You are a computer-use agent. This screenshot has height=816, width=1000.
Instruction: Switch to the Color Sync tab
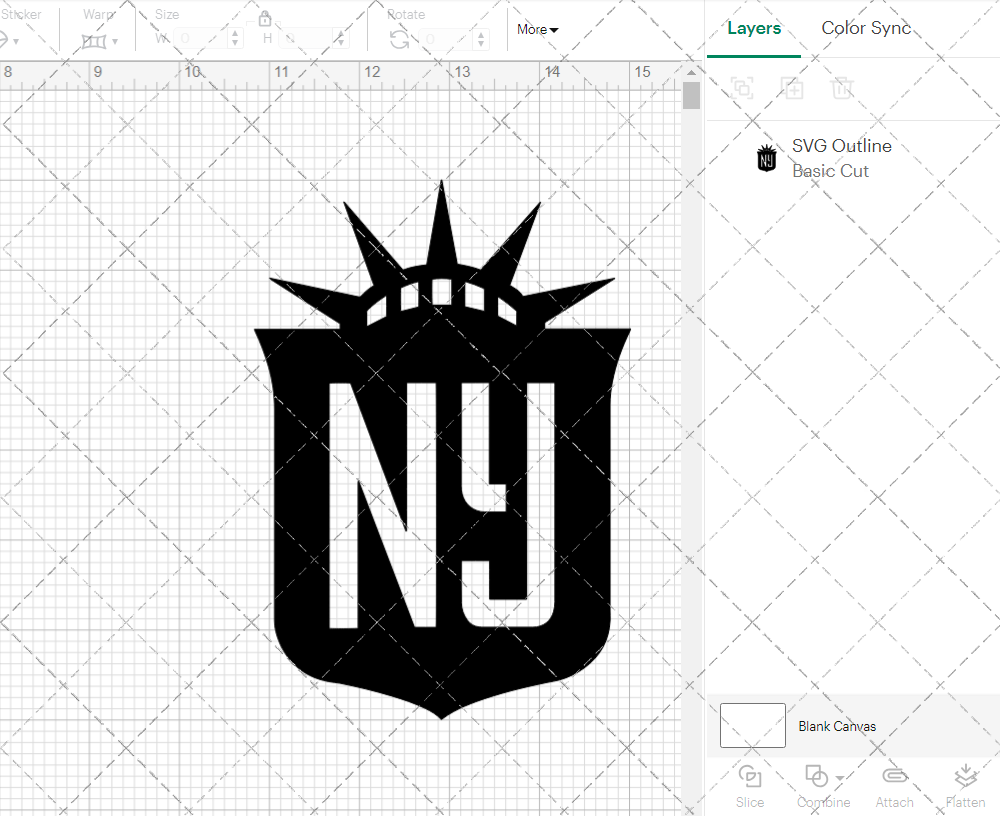(866, 28)
